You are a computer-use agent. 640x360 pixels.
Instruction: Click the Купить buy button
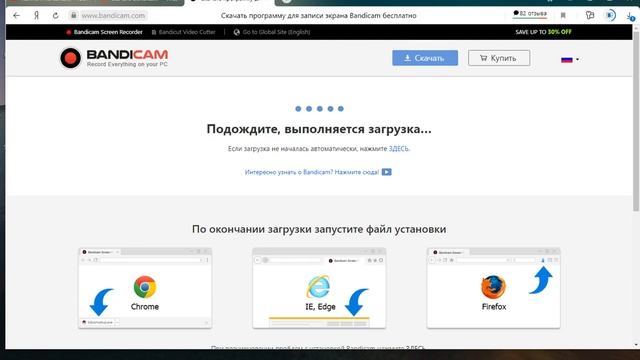[499, 58]
